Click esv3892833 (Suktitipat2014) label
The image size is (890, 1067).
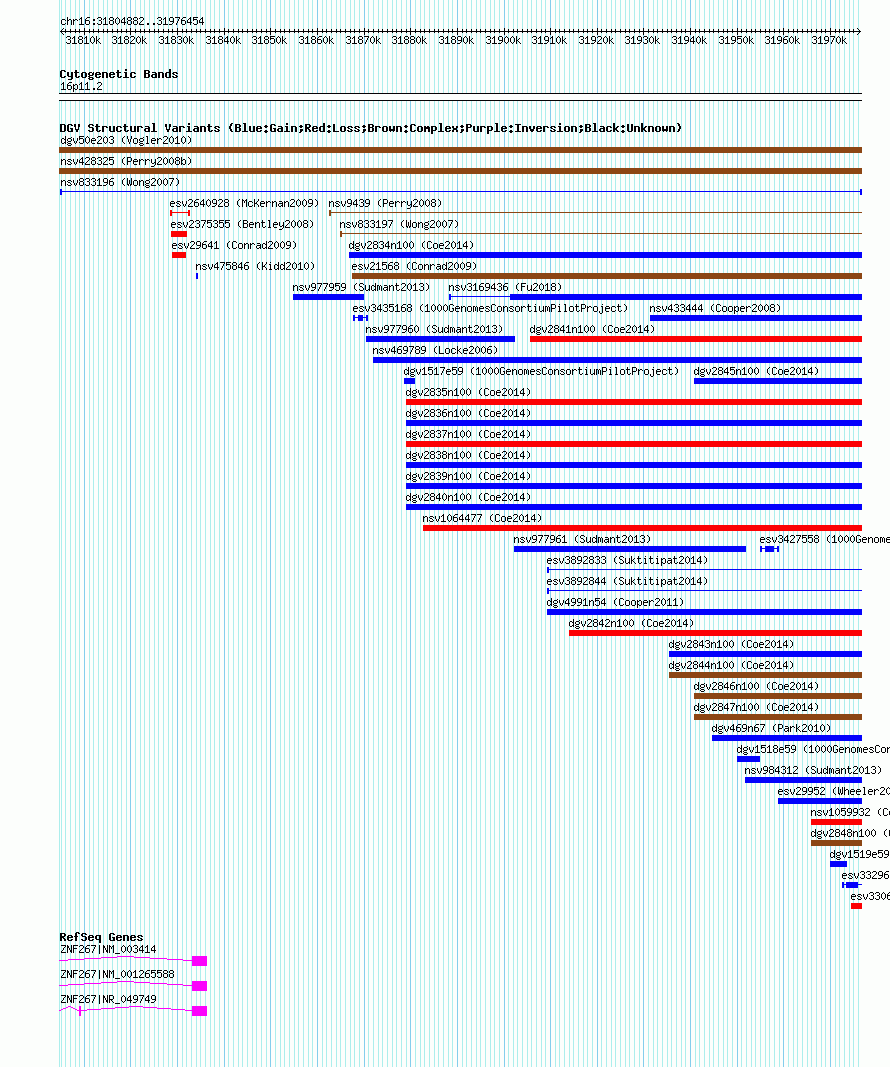627,561
